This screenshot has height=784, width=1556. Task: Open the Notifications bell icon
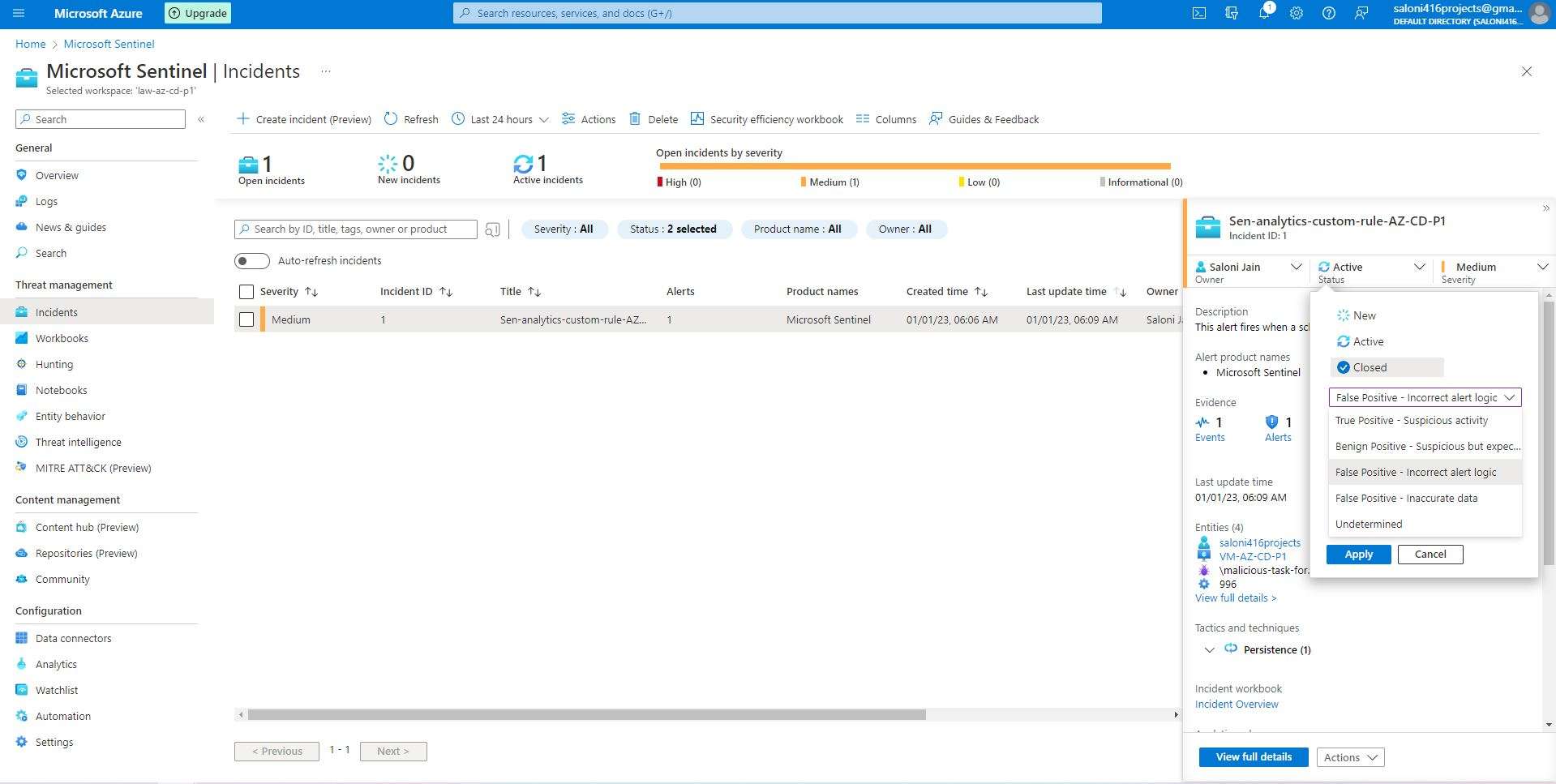[x=1263, y=13]
